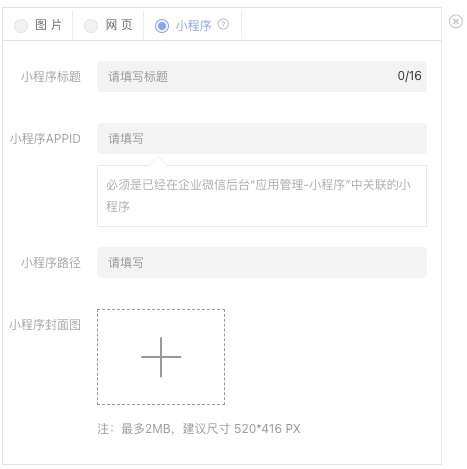Click the APPID hint tooltip text
Viewport: 467px width, 469px height.
coord(258,196)
